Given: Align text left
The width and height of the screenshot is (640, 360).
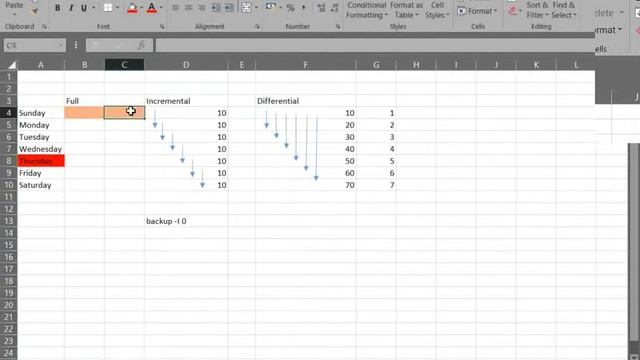Looking at the screenshot, I should coord(176,8).
